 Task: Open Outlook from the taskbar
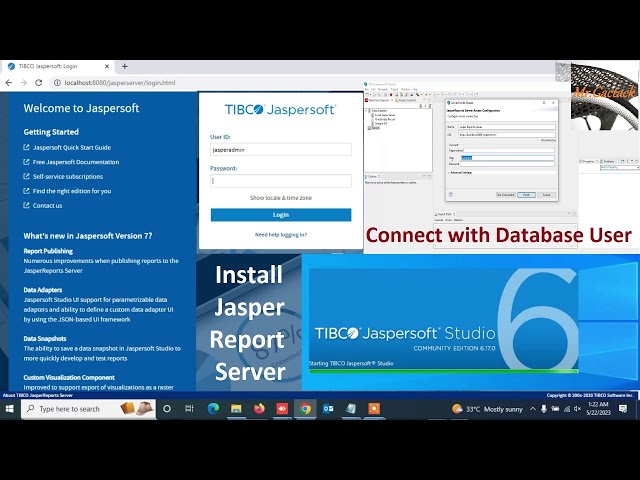[328, 409]
